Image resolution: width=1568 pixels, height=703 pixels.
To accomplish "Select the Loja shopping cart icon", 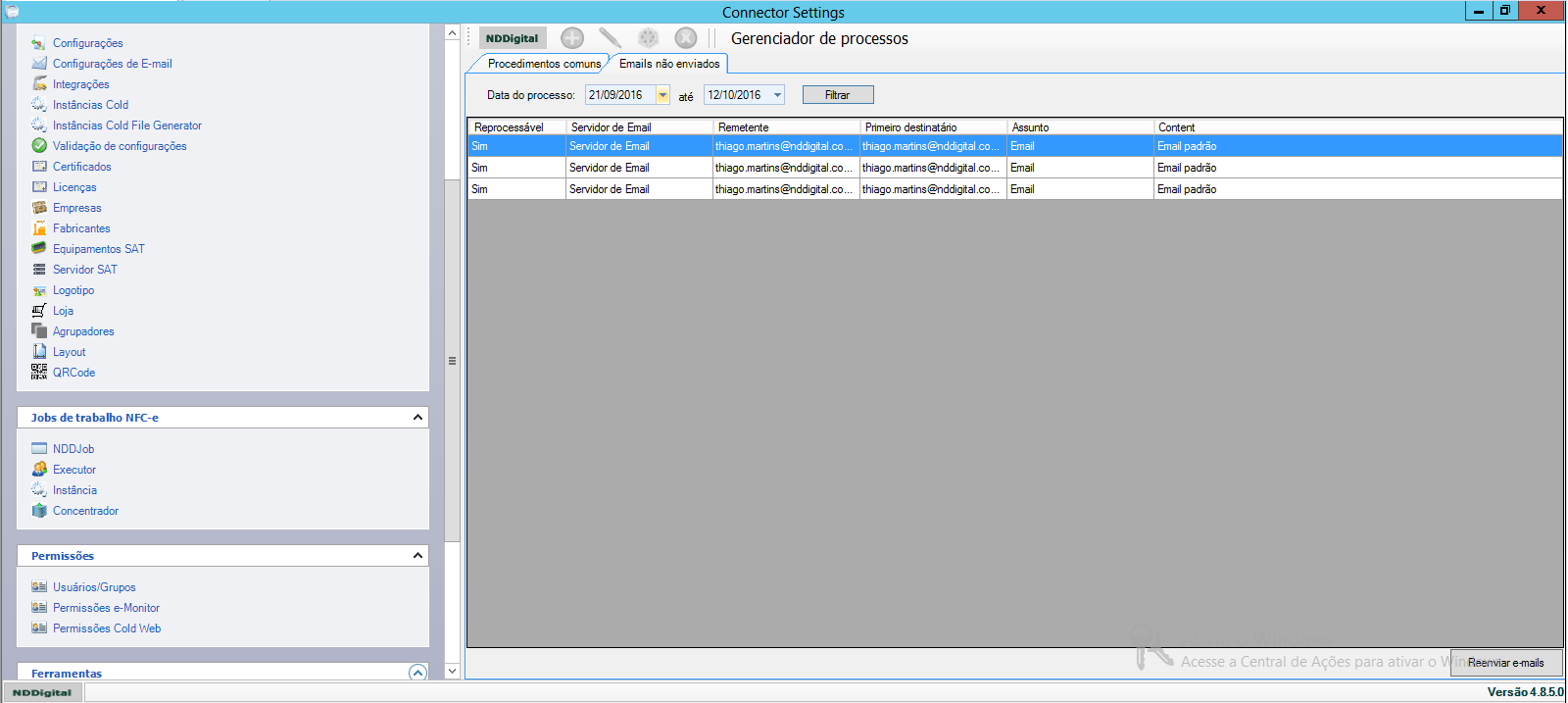I will coord(39,311).
